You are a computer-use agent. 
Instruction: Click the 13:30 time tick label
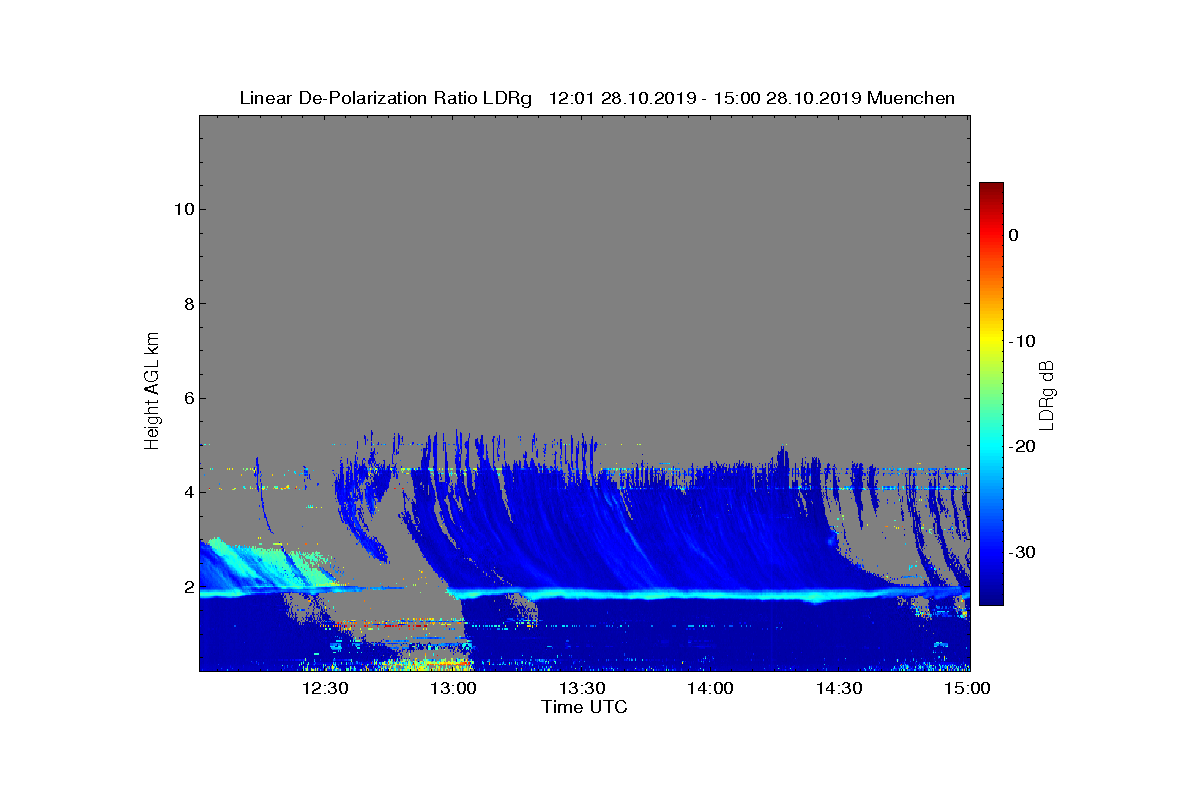click(581, 689)
